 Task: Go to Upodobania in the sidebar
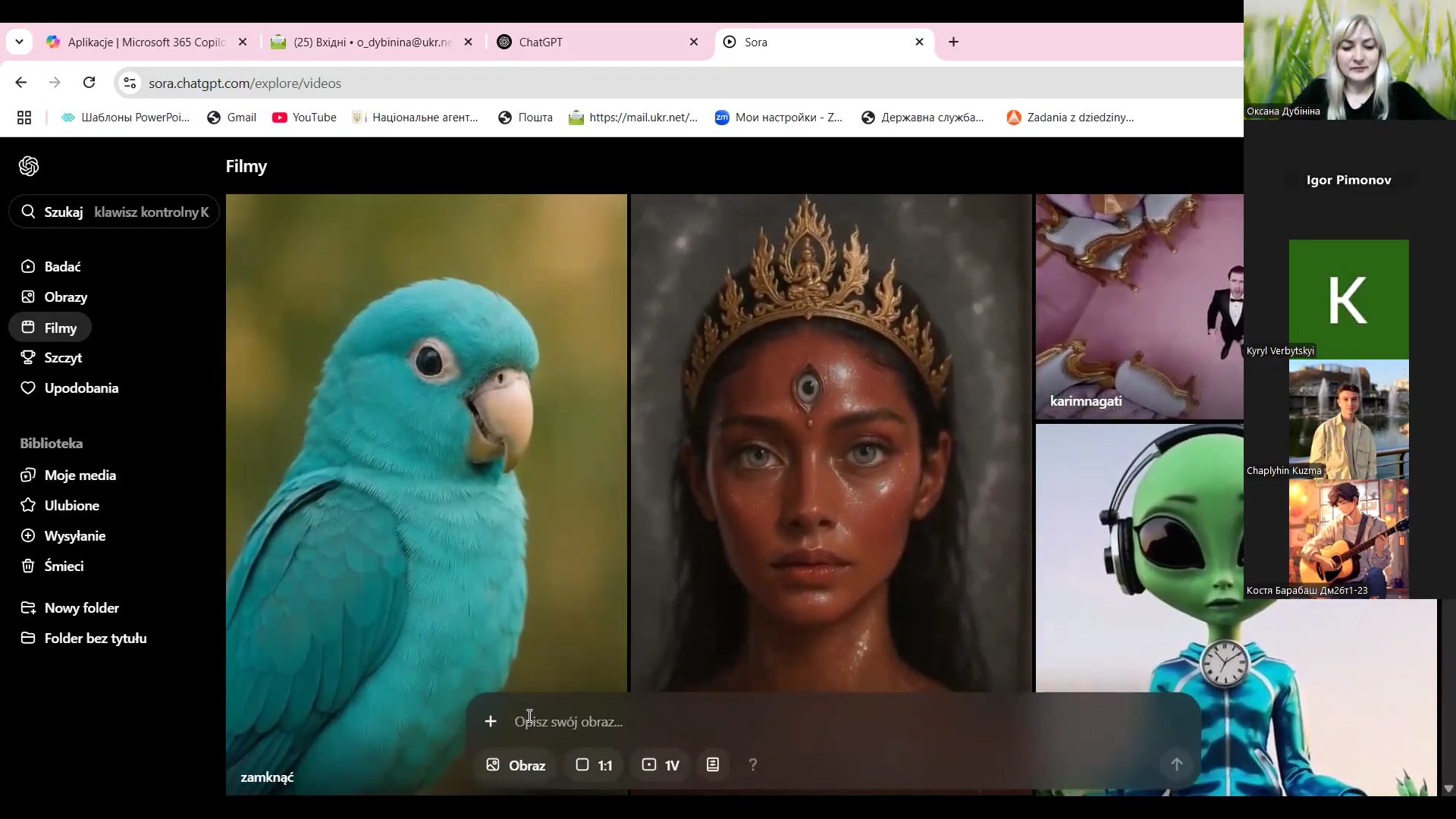click(81, 388)
